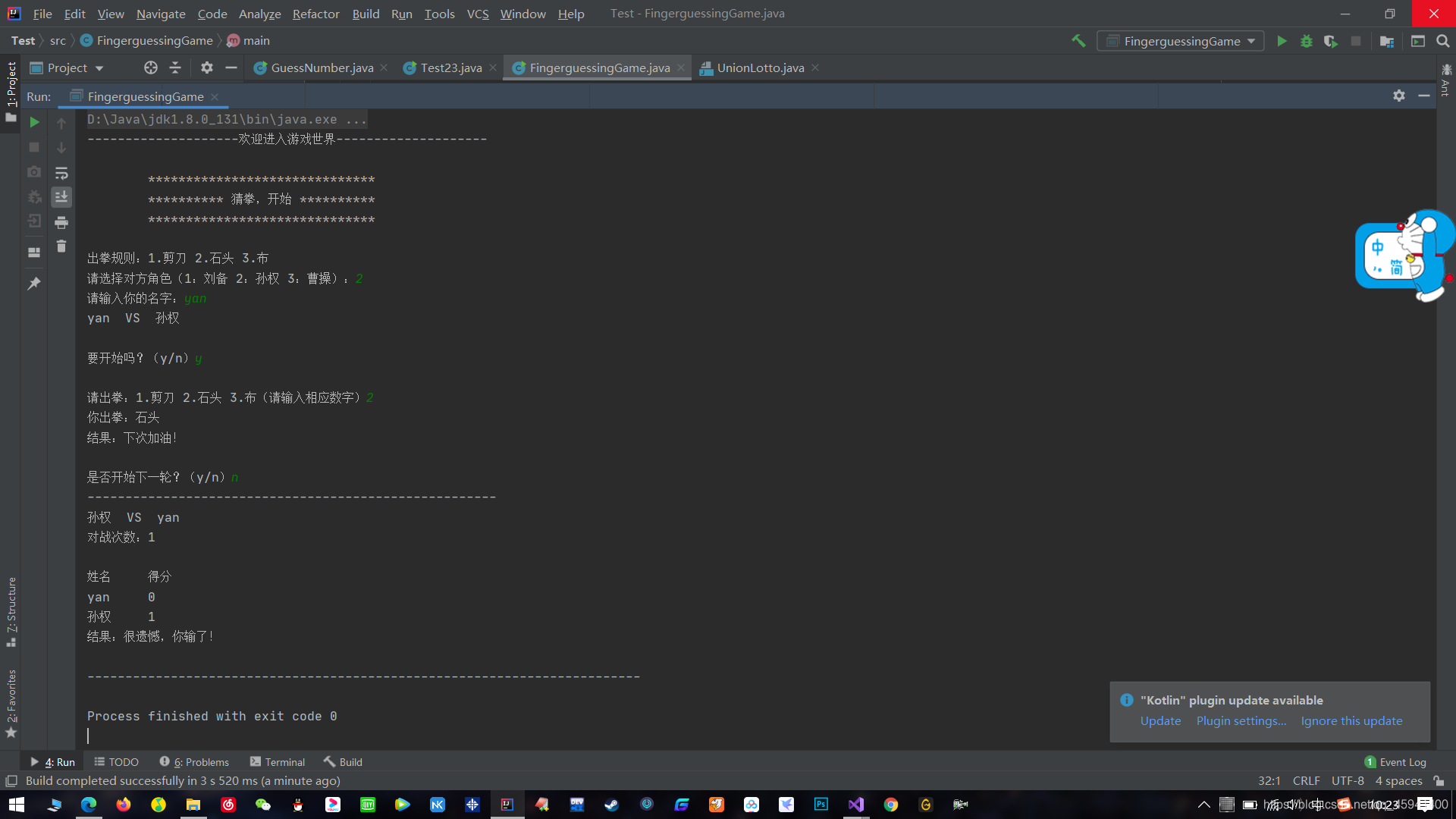Open the Navigate menu in menu bar

(161, 13)
